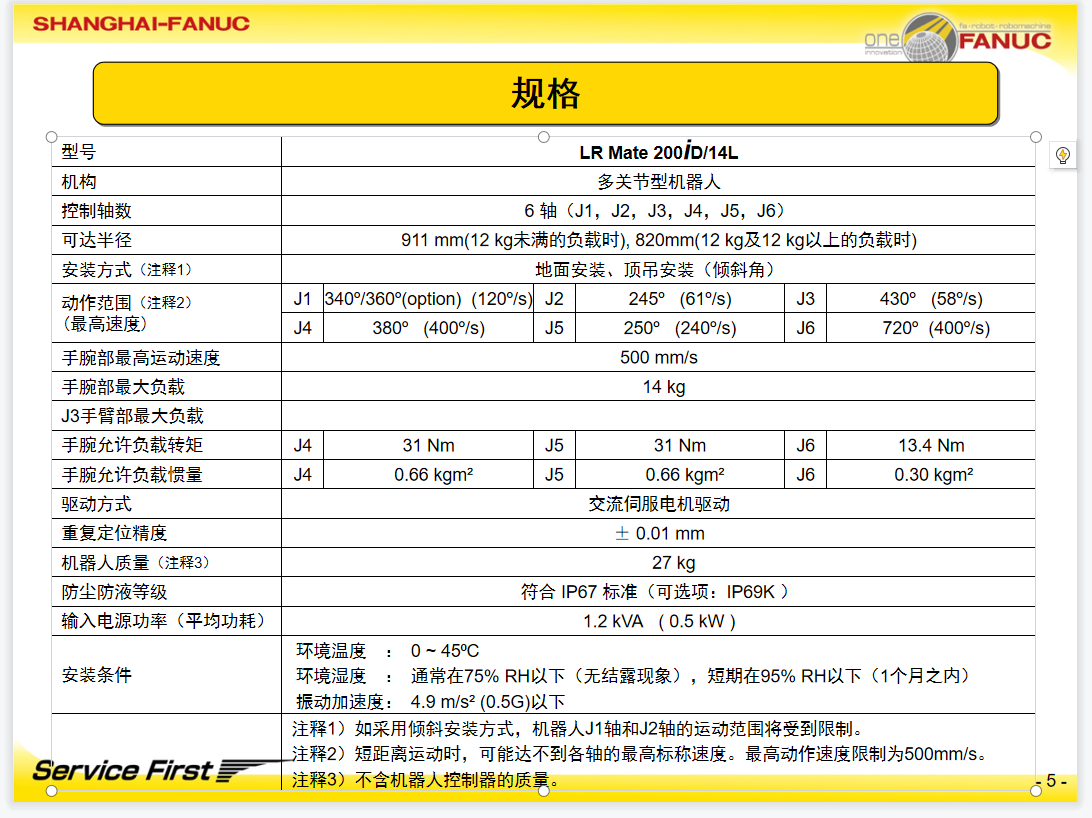Select the 地面安装、顶吊安装 cell

coord(658,269)
